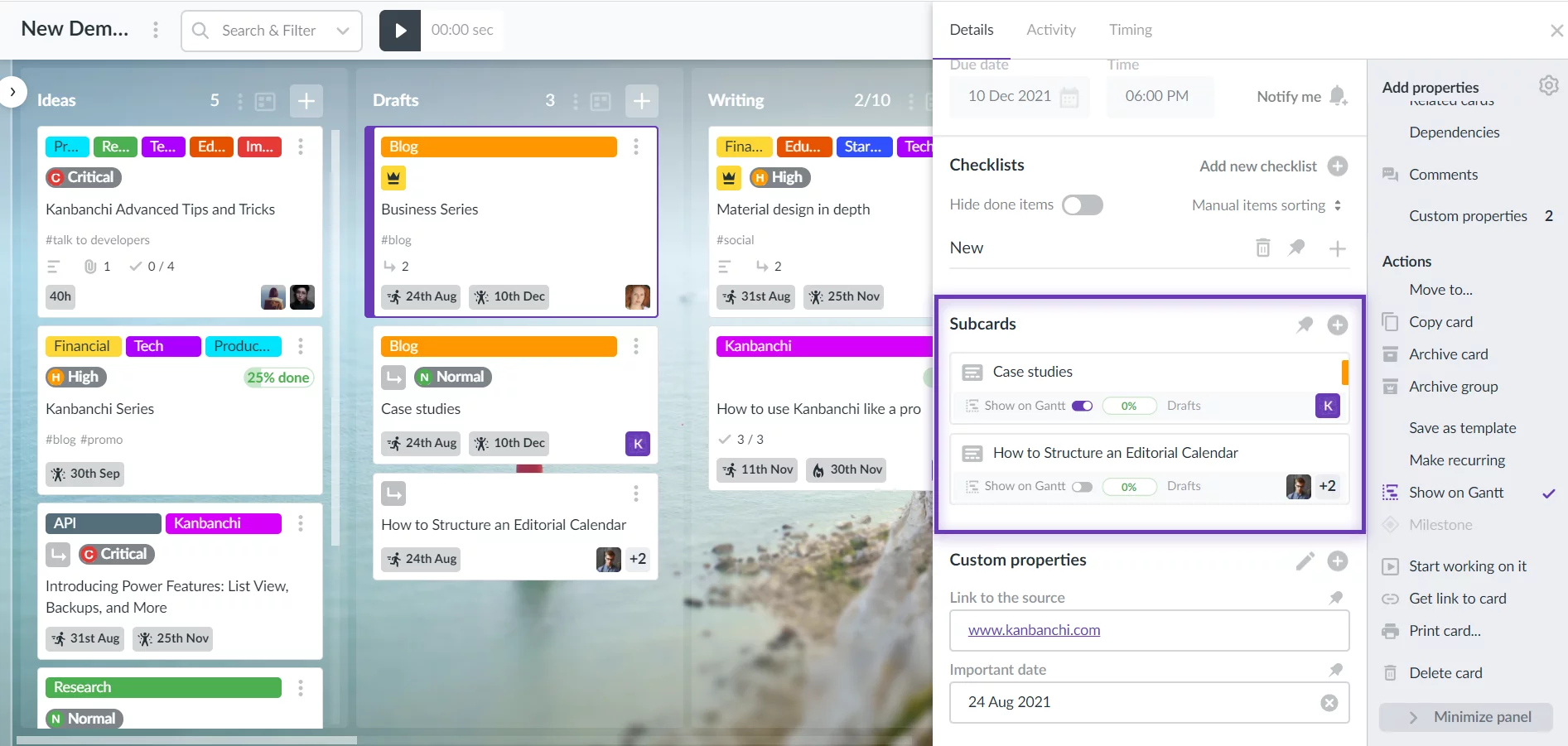
Task: Pin the Link to the source property
Action: (x=1336, y=598)
